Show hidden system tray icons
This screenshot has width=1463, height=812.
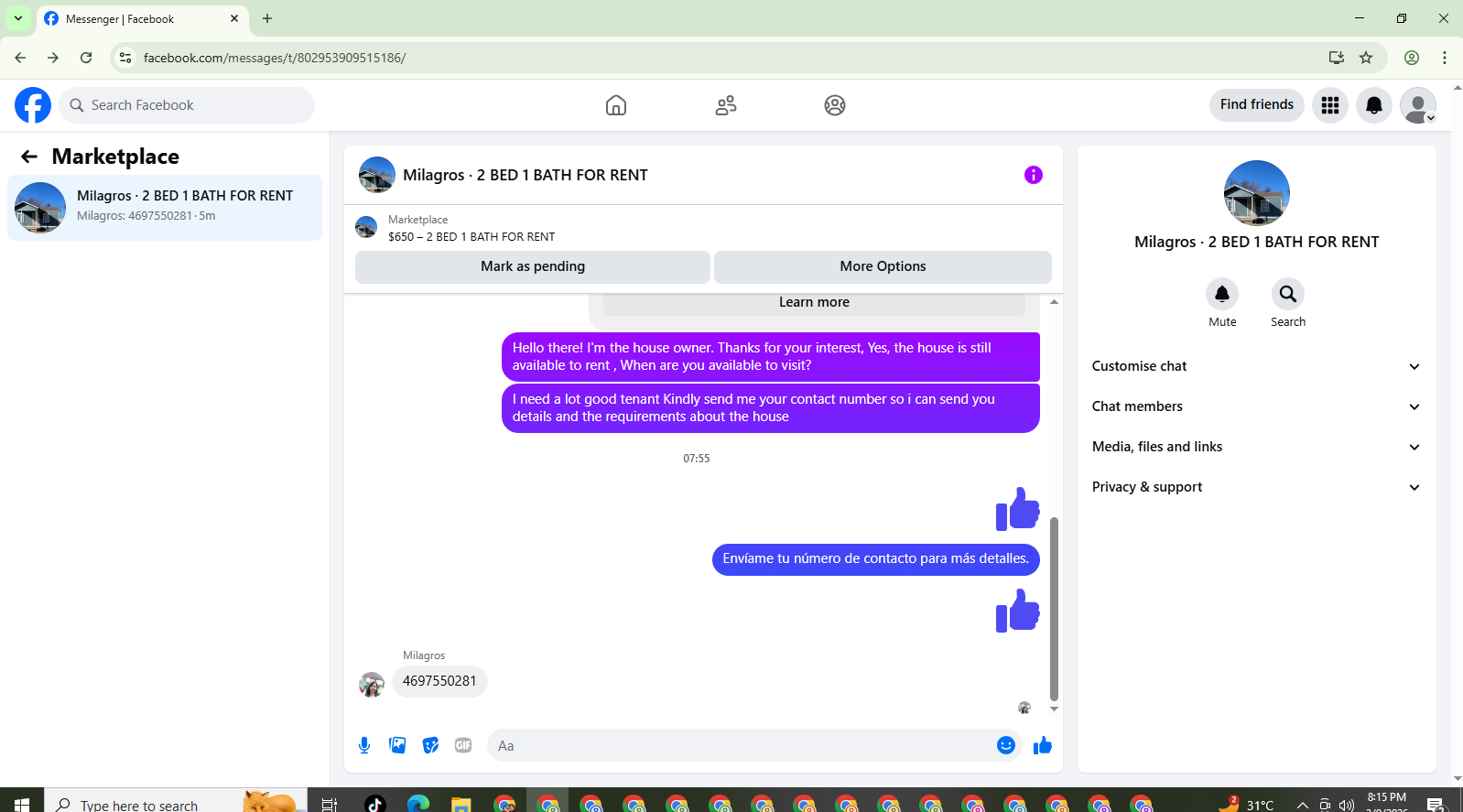[x=1302, y=805]
